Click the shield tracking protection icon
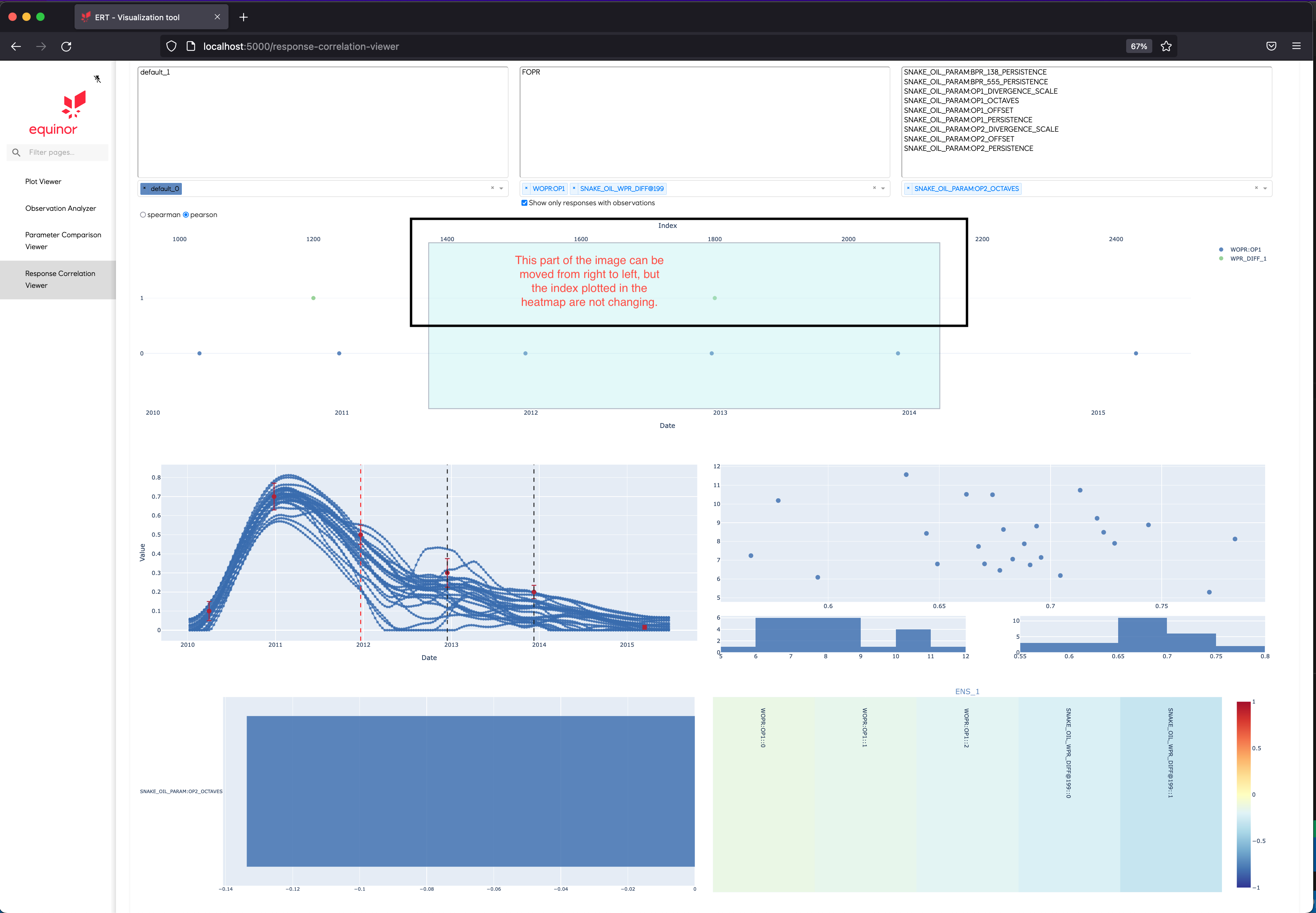Viewport: 1316px width, 913px height. click(x=171, y=46)
